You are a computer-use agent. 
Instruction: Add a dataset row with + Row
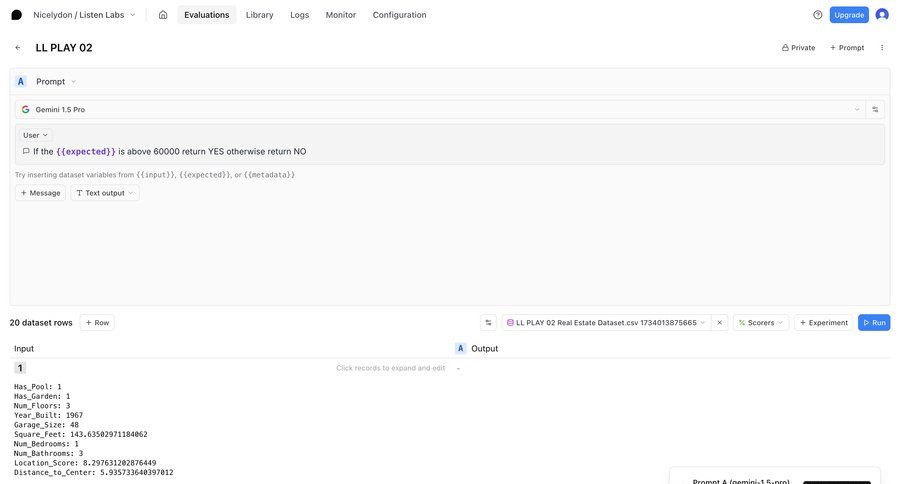tap(97, 323)
